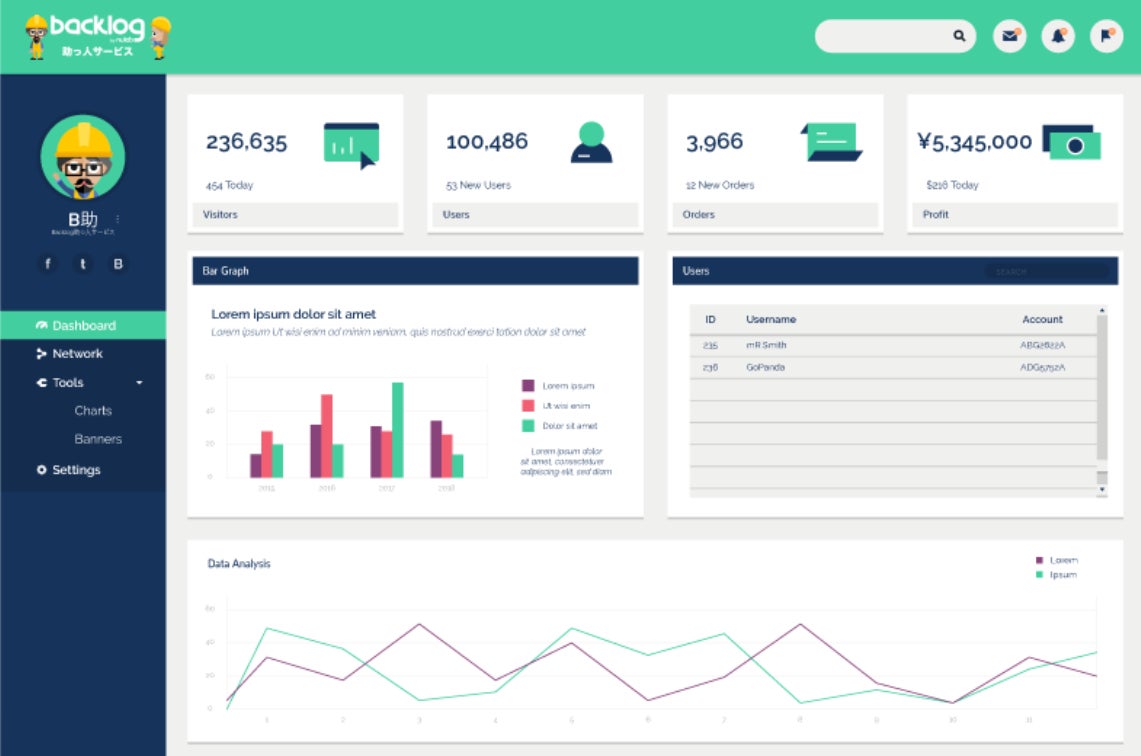This screenshot has width=1141, height=756.
Task: Click the ¥5,345,000 profit value
Action: coord(975,142)
